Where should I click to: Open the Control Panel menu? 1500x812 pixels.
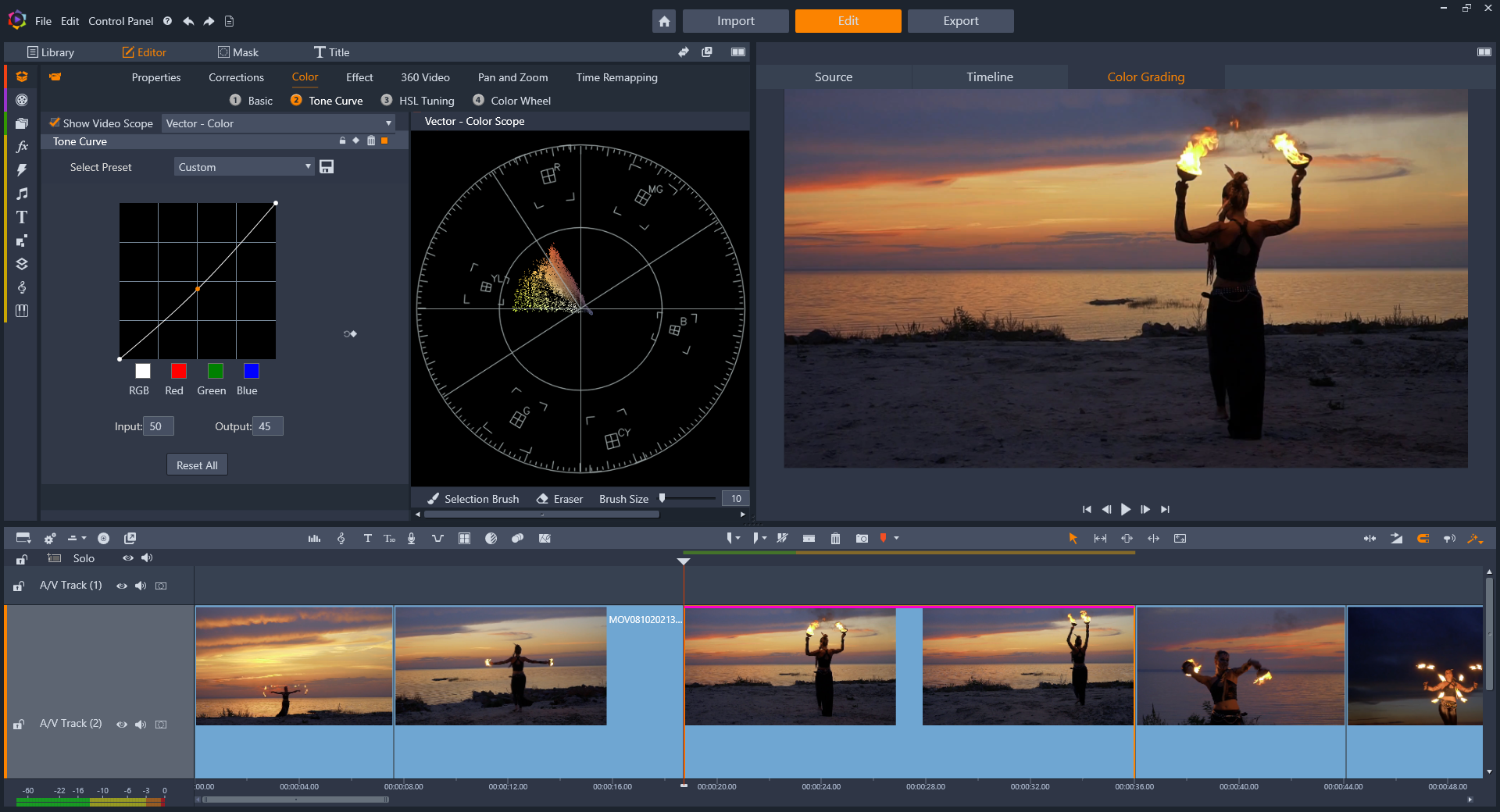click(120, 21)
